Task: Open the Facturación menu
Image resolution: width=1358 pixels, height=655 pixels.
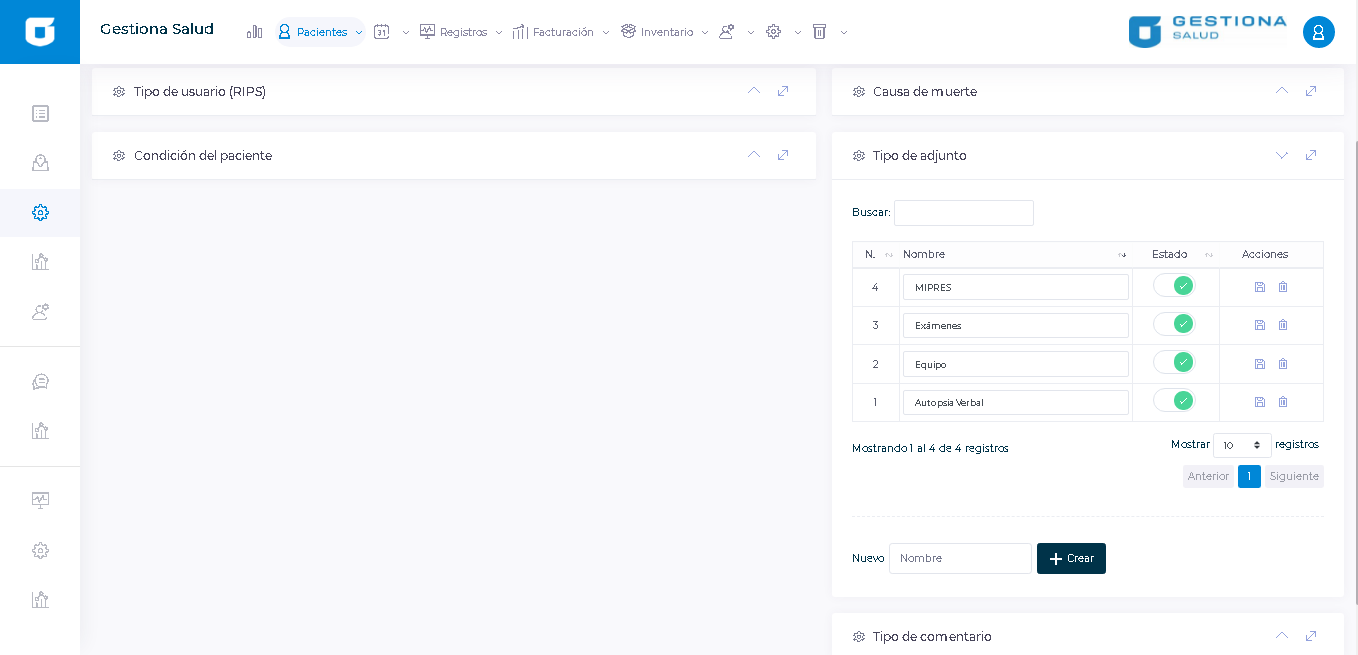Action: (561, 32)
